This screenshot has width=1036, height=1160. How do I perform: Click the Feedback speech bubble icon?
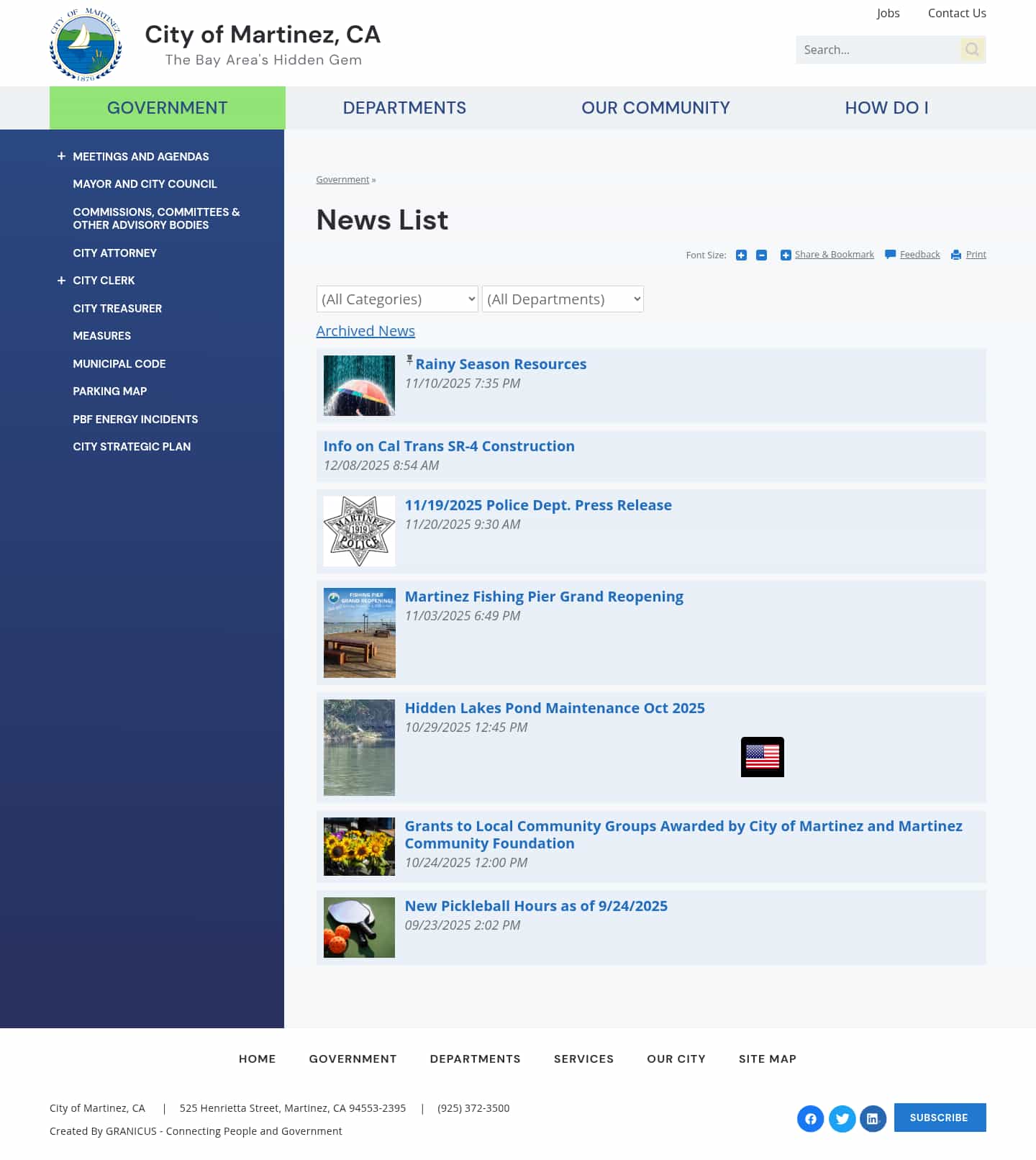[890, 255]
